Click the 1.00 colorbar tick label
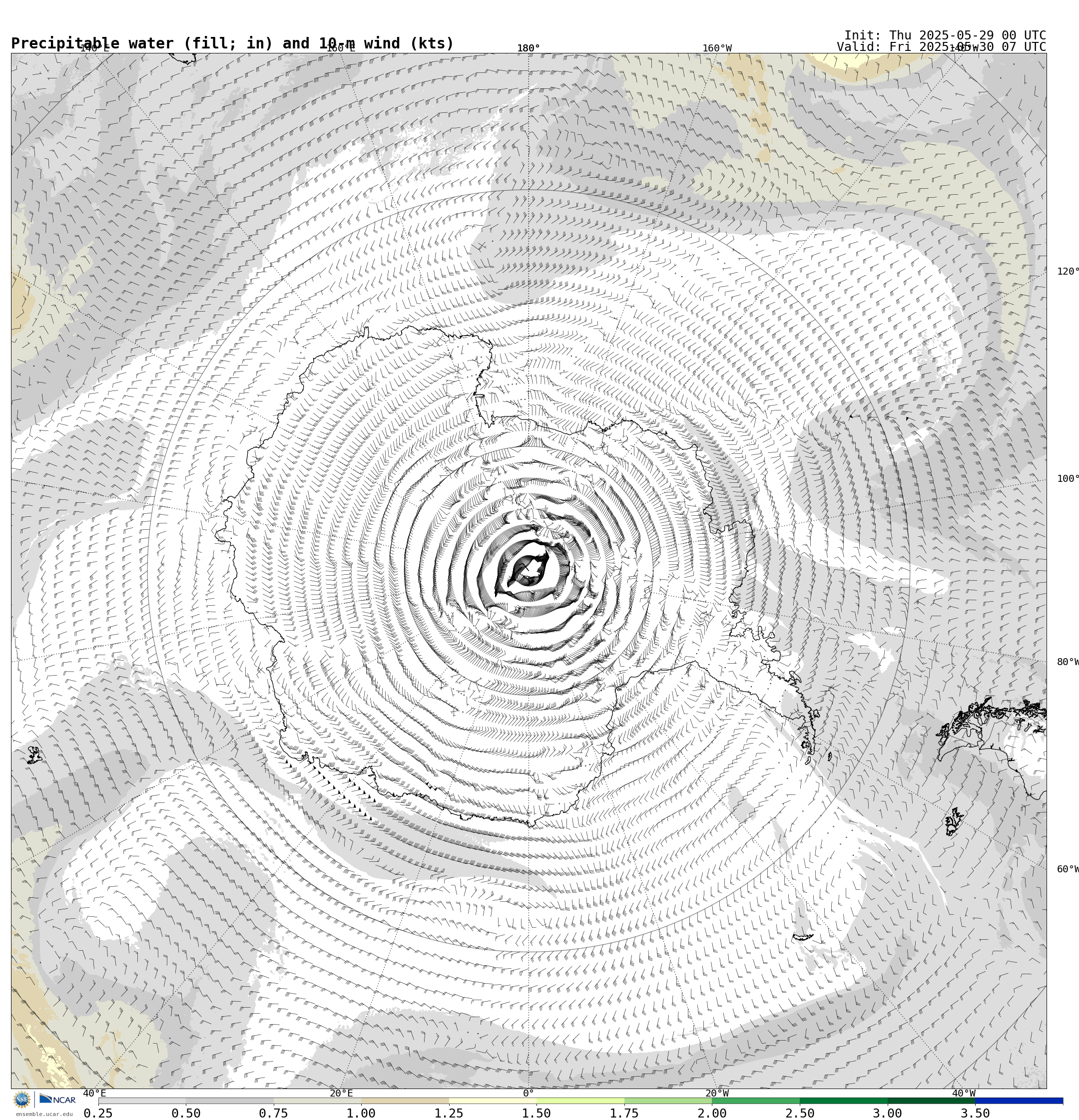Image resolution: width=1079 pixels, height=1120 pixels. coord(361,1113)
